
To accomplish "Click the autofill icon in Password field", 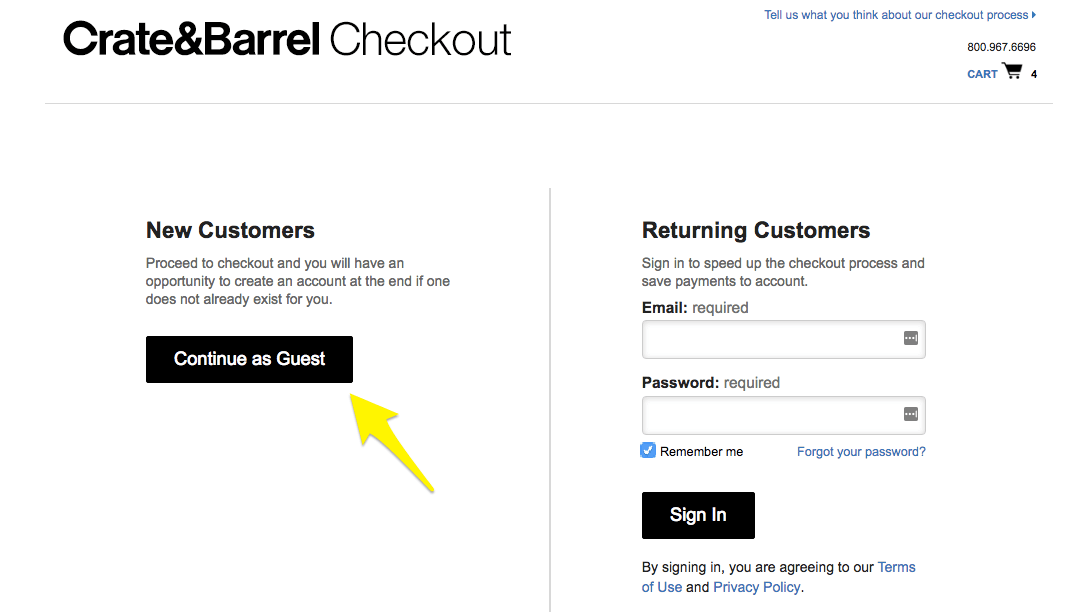I will coord(910,414).
